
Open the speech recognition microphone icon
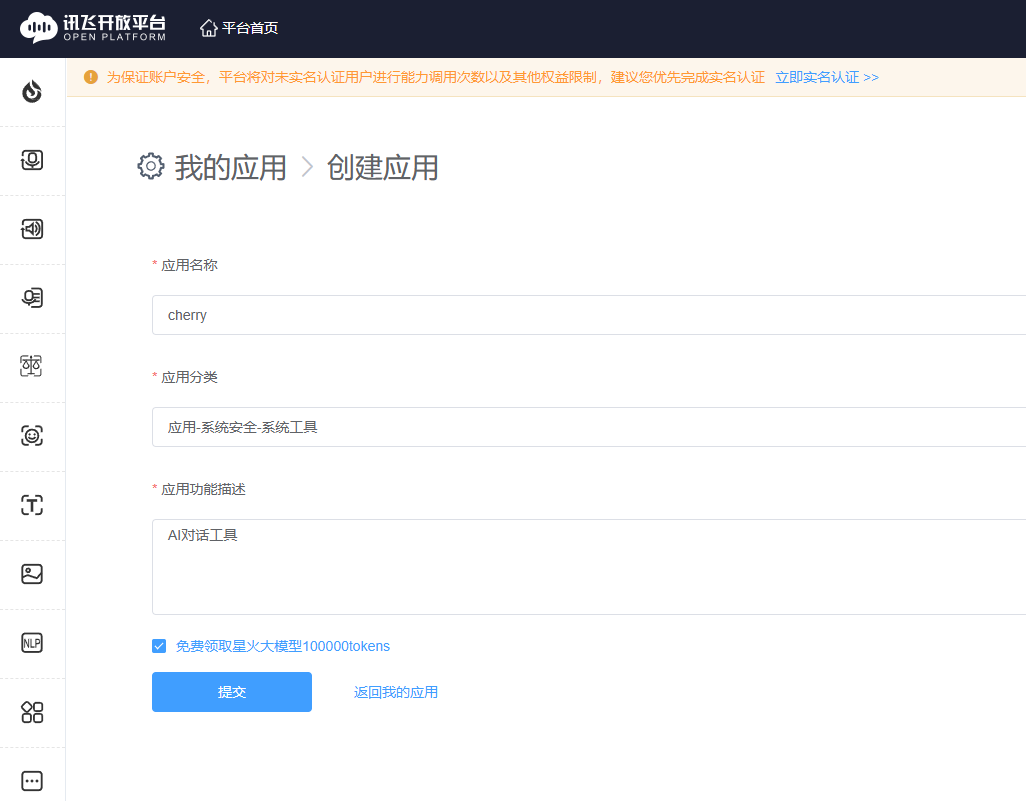32,160
